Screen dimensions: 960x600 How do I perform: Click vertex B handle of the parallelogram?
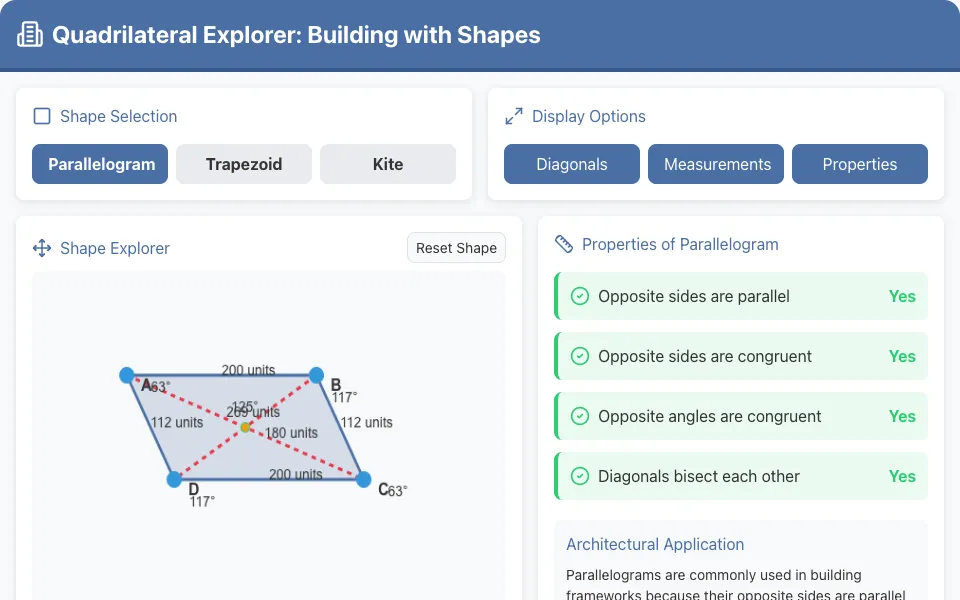[x=316, y=375]
